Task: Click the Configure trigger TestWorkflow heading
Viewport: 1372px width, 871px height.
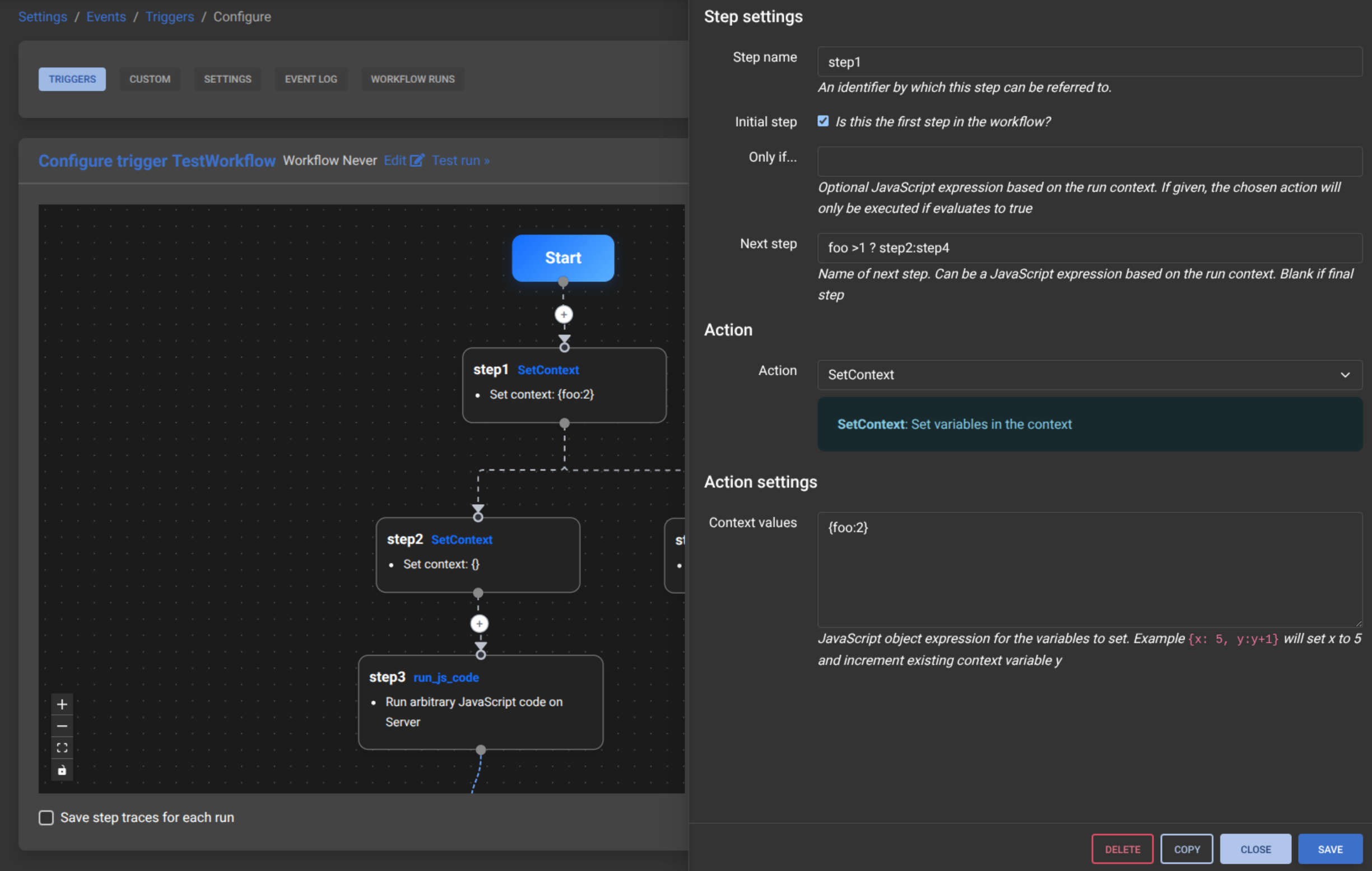Action: point(157,161)
